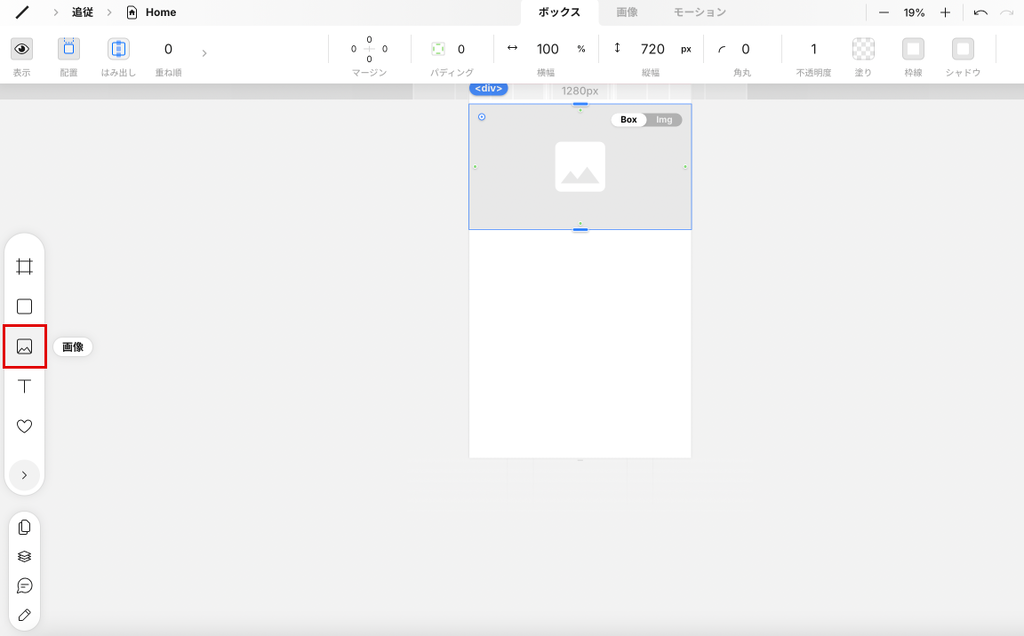Expand the left toolbar with chevron arrow
This screenshot has height=636, width=1024.
pos(25,476)
